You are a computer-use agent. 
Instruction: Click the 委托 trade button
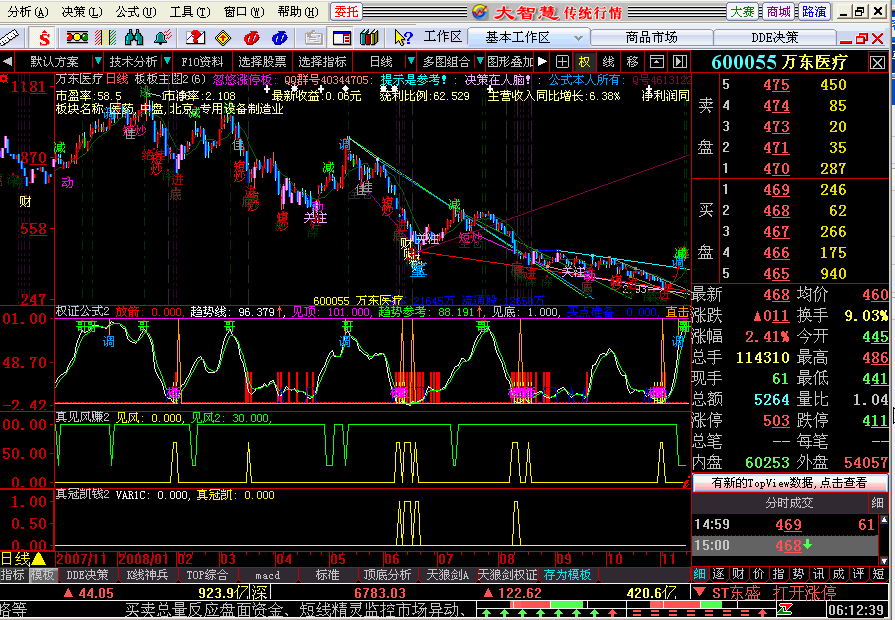click(x=346, y=11)
